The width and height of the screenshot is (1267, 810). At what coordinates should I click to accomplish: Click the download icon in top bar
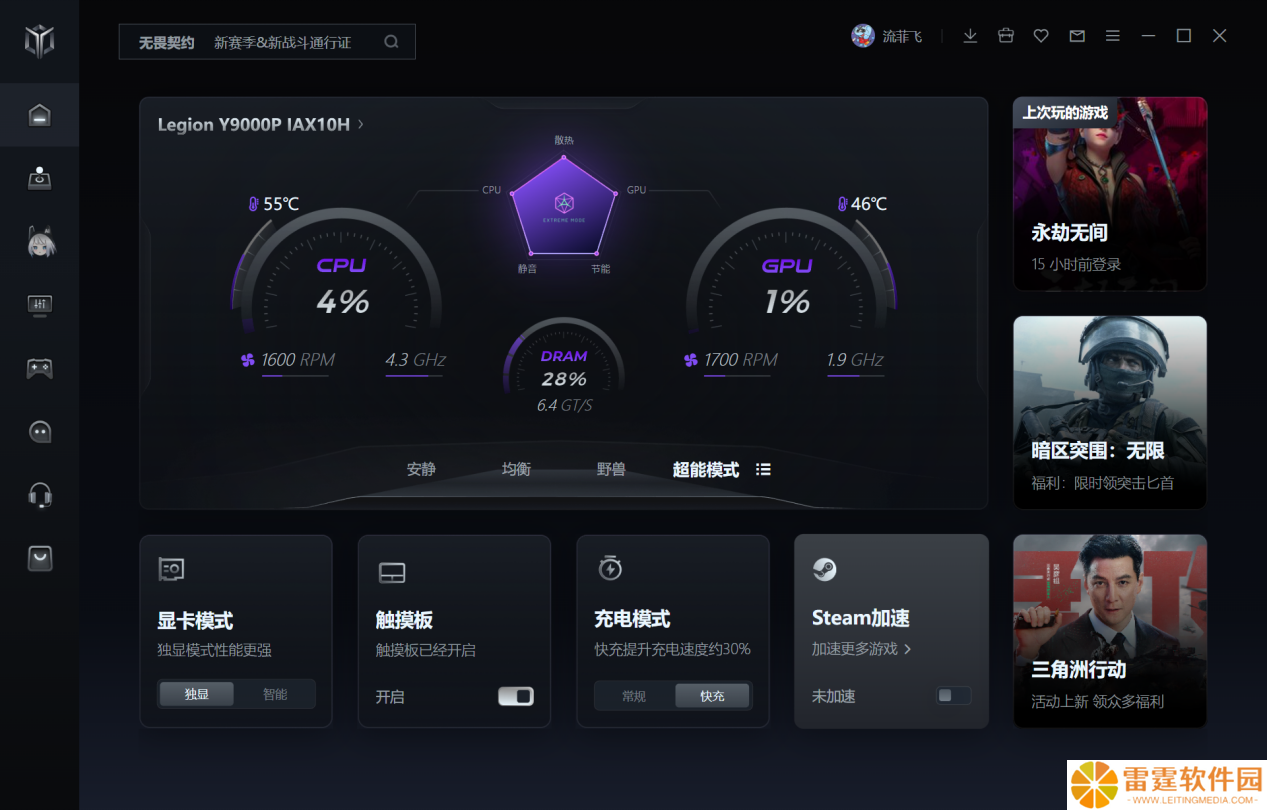tap(969, 36)
